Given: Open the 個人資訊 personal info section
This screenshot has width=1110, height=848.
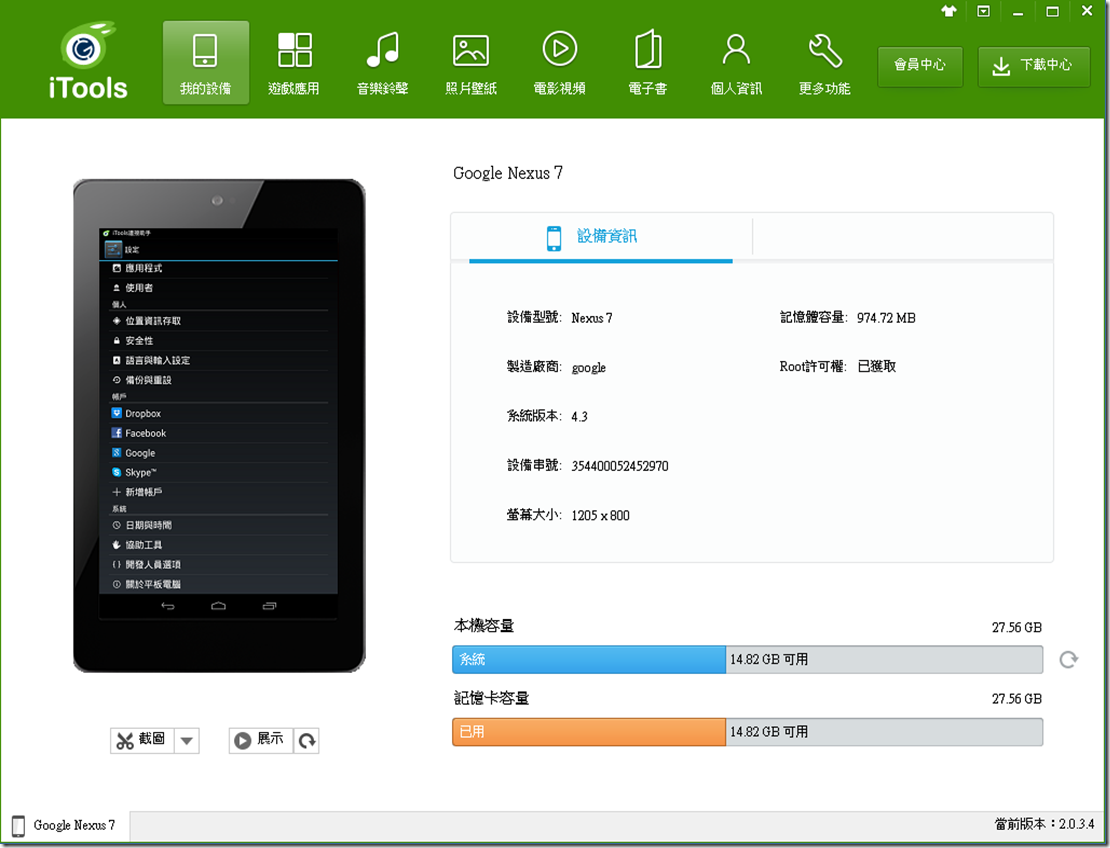Looking at the screenshot, I should (x=736, y=62).
